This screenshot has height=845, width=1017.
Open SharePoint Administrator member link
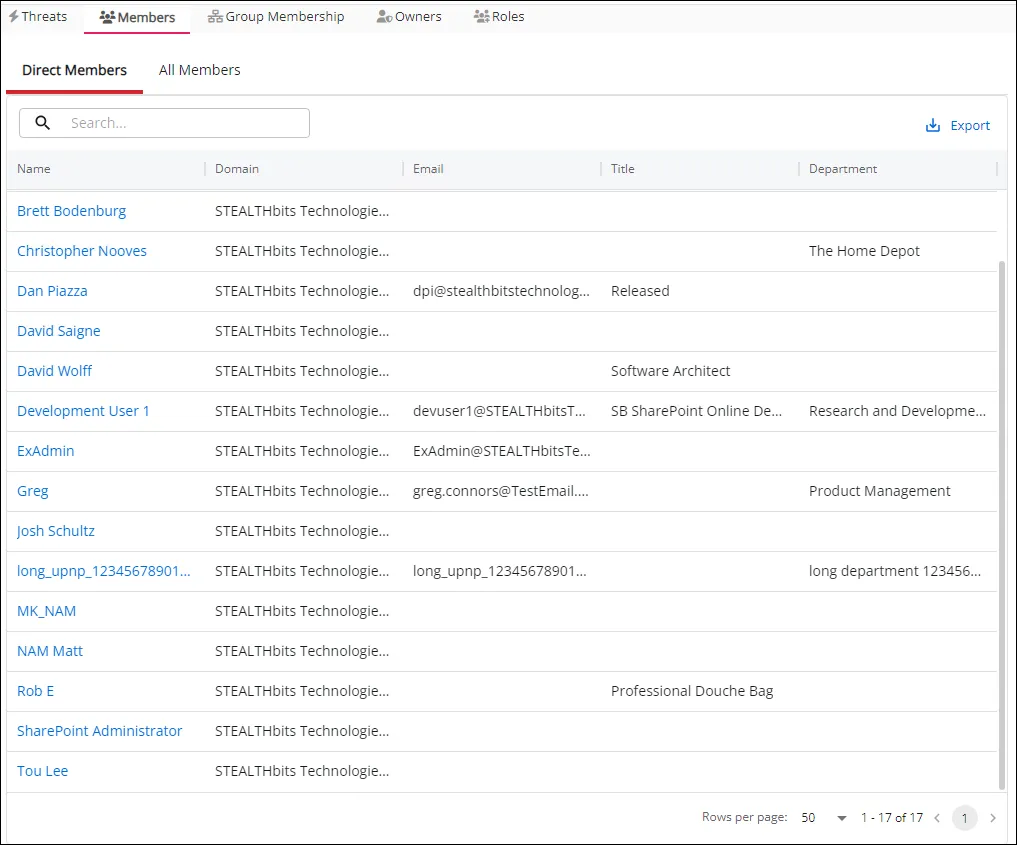click(x=99, y=732)
